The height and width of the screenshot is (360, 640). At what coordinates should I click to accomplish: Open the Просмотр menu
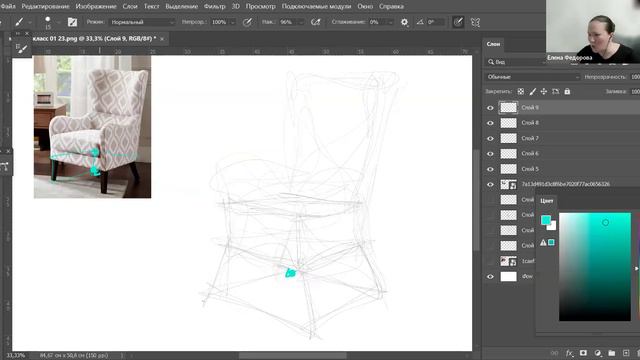(x=260, y=7)
